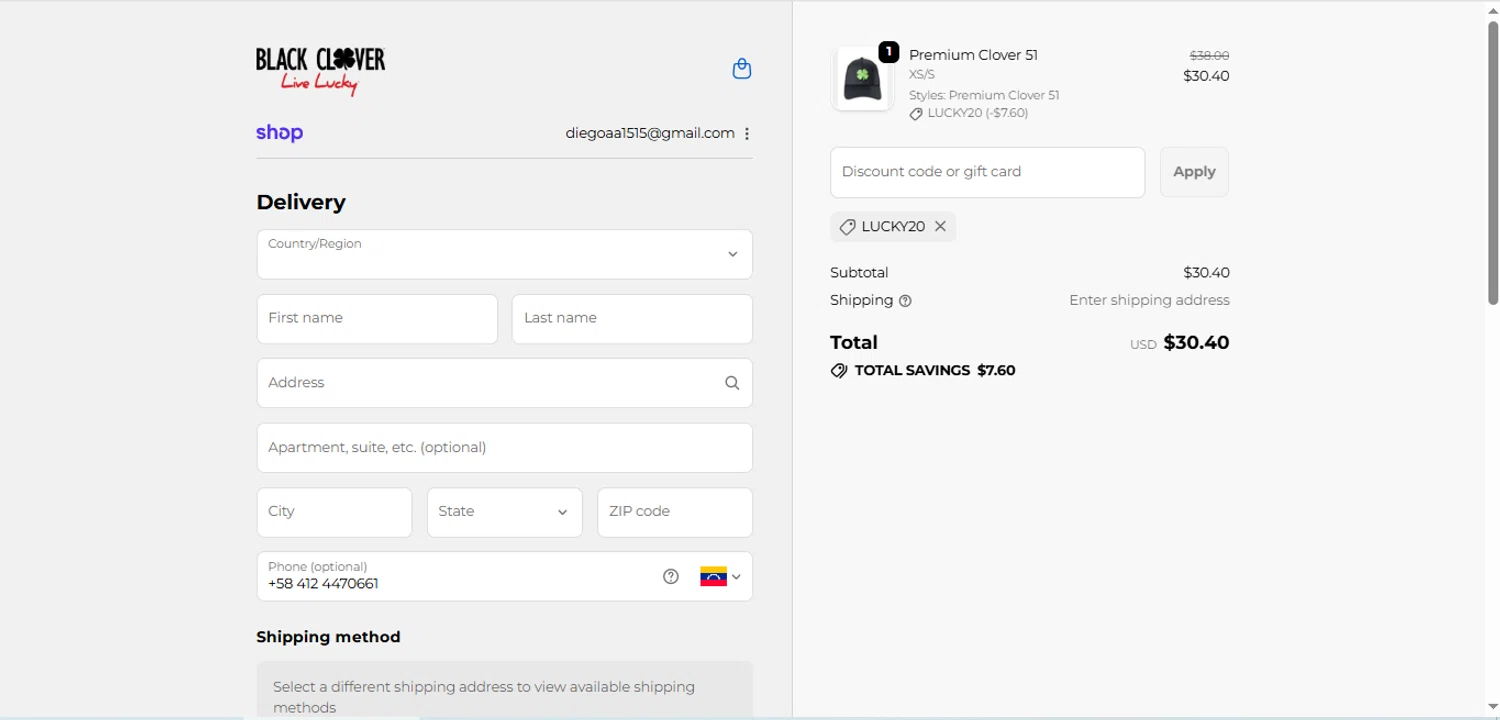This screenshot has height=720, width=1500.
Task: Click the Total amount $30.40
Action: [1196, 343]
